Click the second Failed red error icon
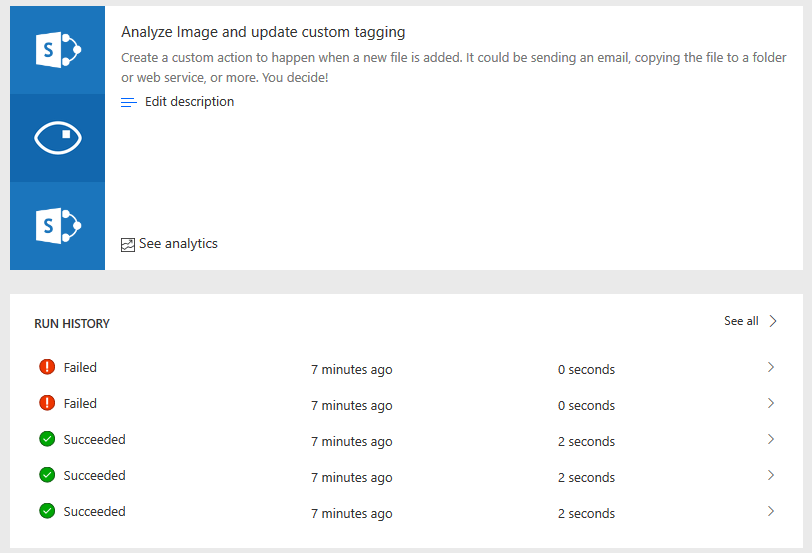The image size is (812, 553). coord(47,403)
